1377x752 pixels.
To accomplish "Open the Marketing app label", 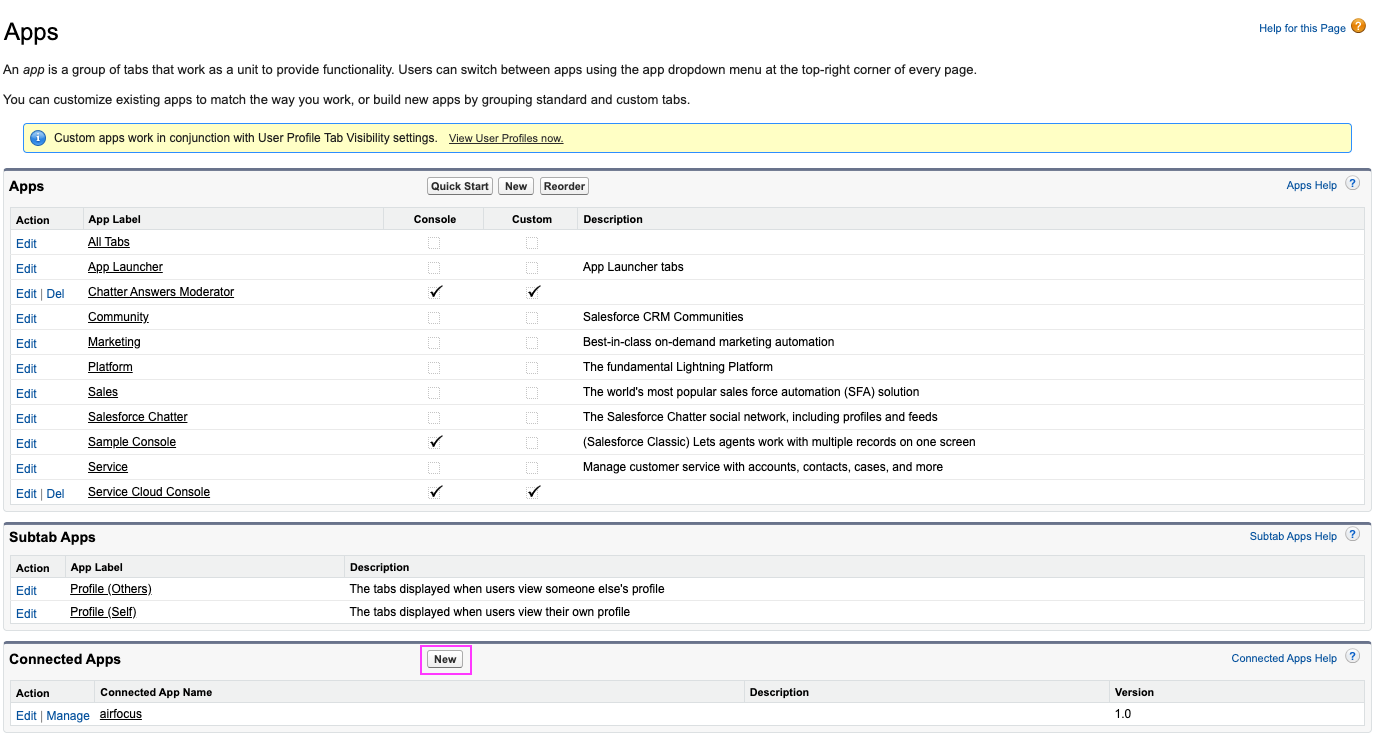I will point(114,342).
